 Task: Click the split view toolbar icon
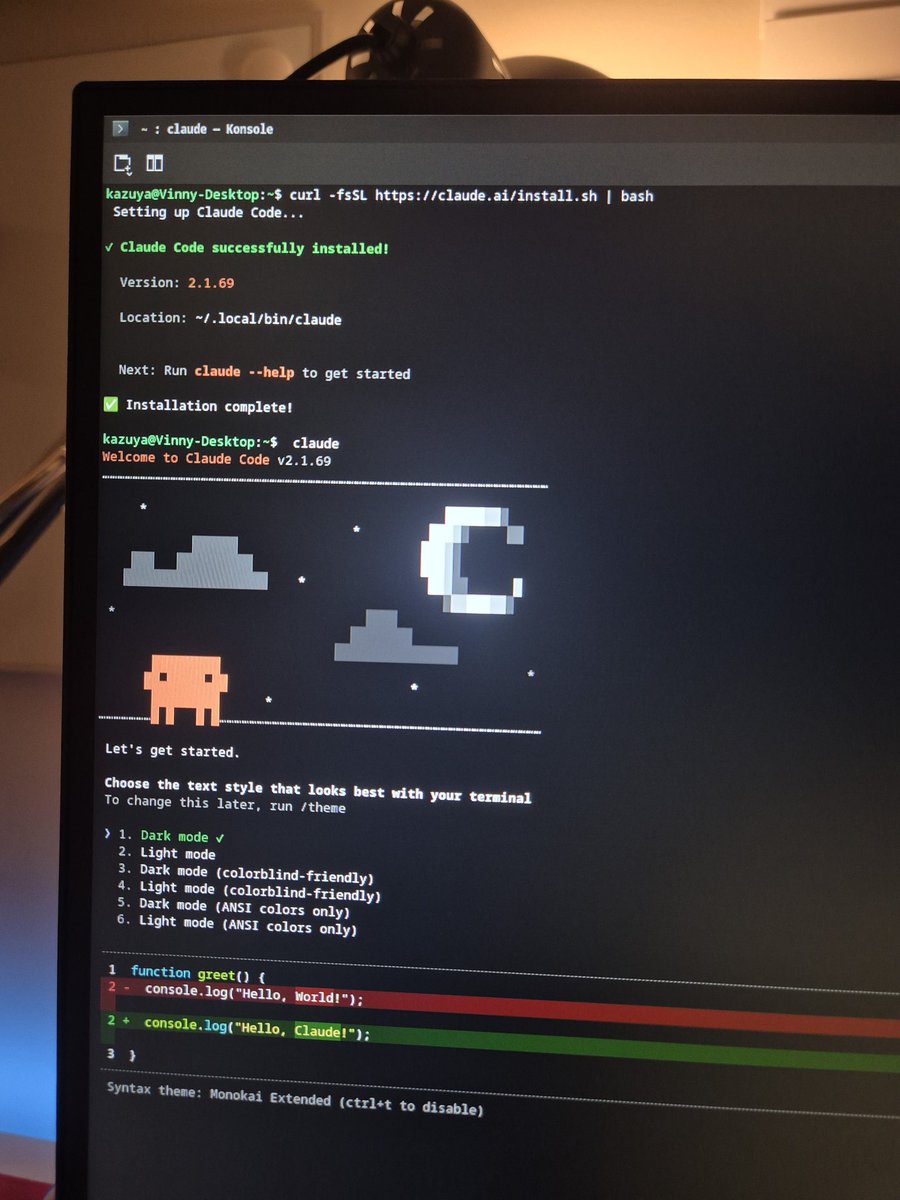click(x=154, y=162)
